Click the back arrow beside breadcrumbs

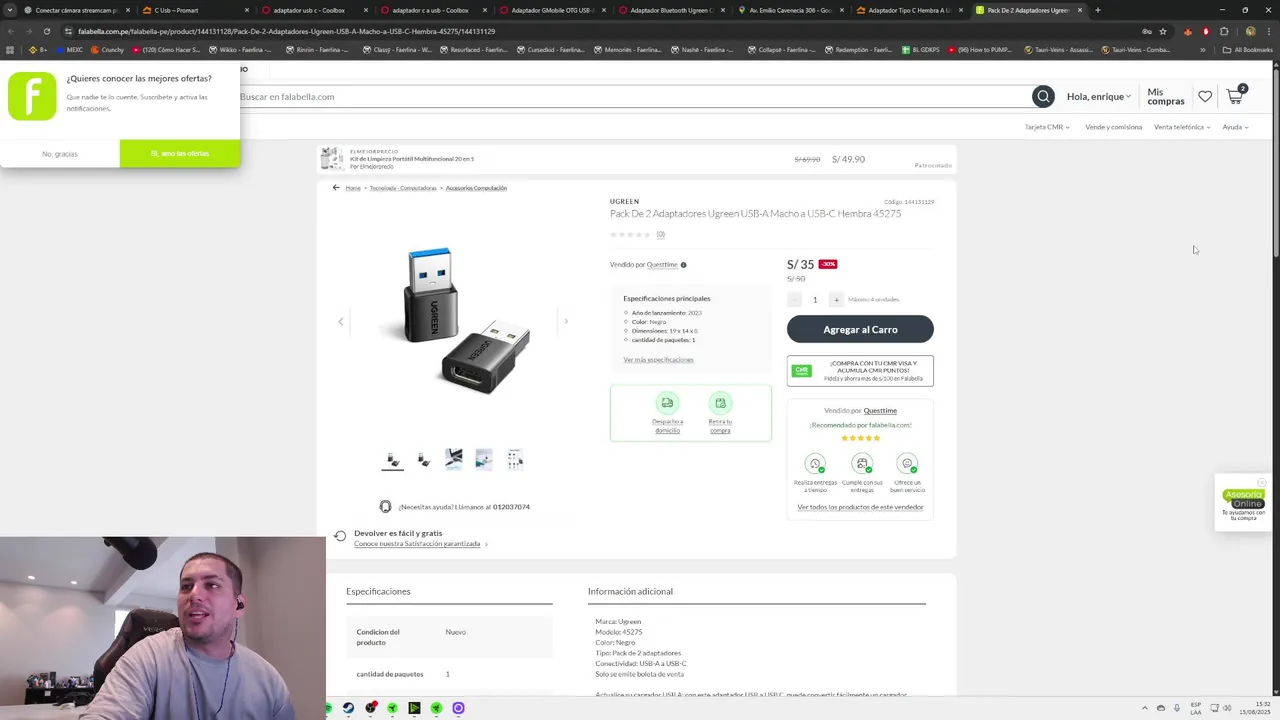click(x=336, y=188)
